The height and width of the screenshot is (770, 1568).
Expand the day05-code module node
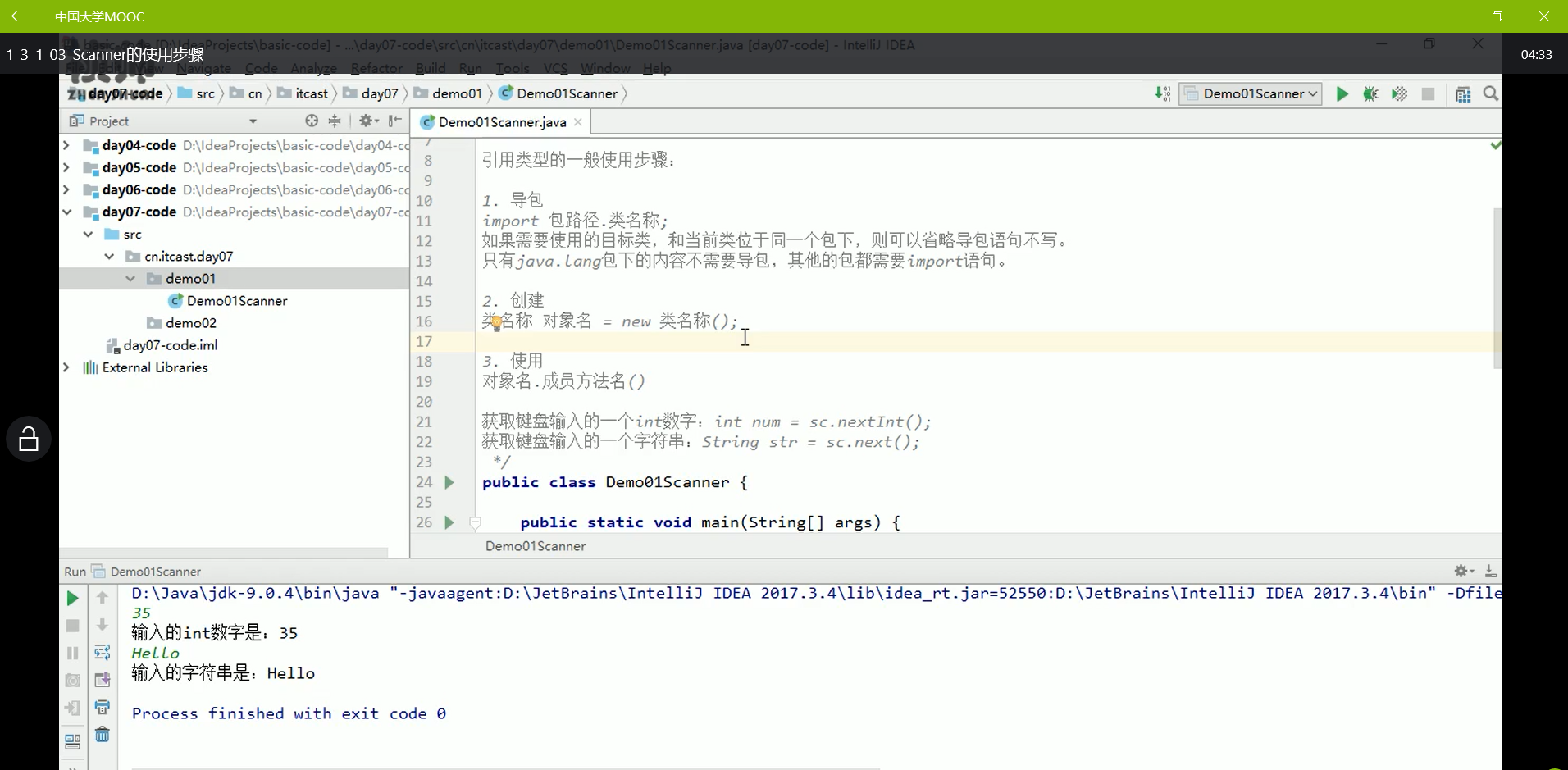[66, 167]
